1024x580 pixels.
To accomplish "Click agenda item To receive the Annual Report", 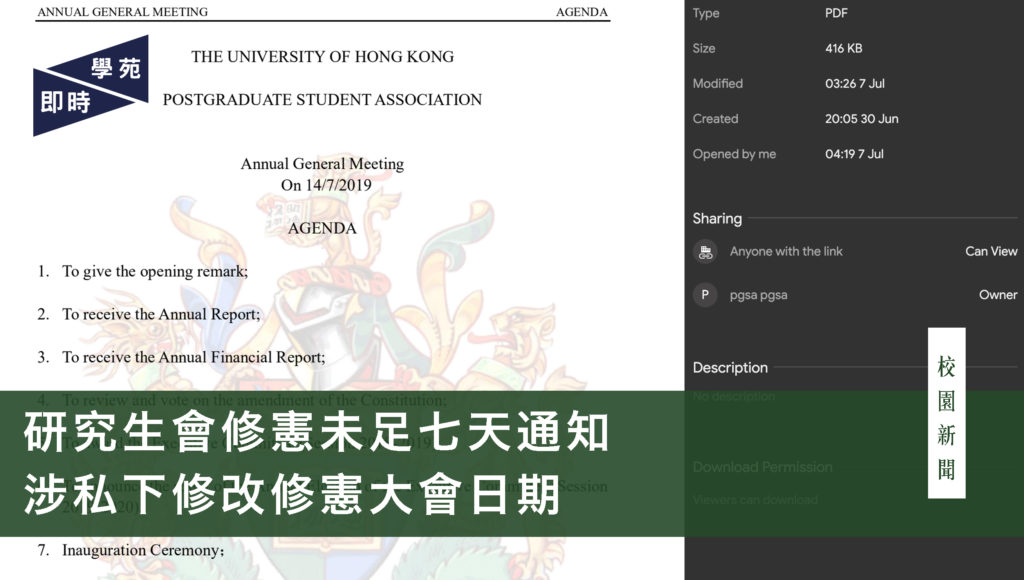I will (x=161, y=314).
